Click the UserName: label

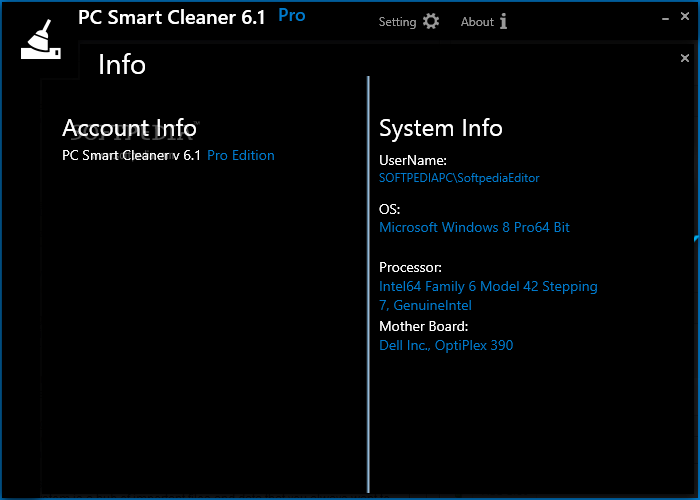[413, 160]
